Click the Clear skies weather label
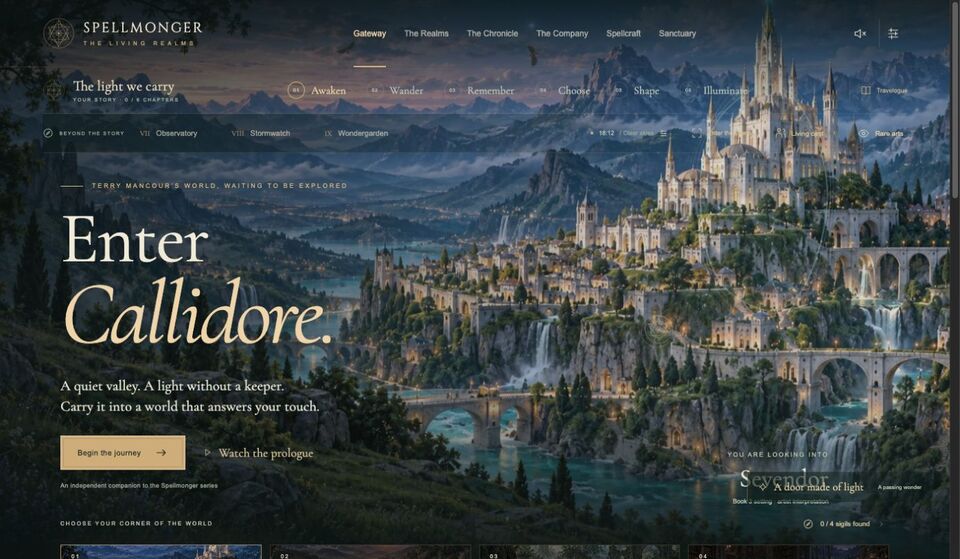Viewport: 960px width, 559px height. click(x=638, y=133)
